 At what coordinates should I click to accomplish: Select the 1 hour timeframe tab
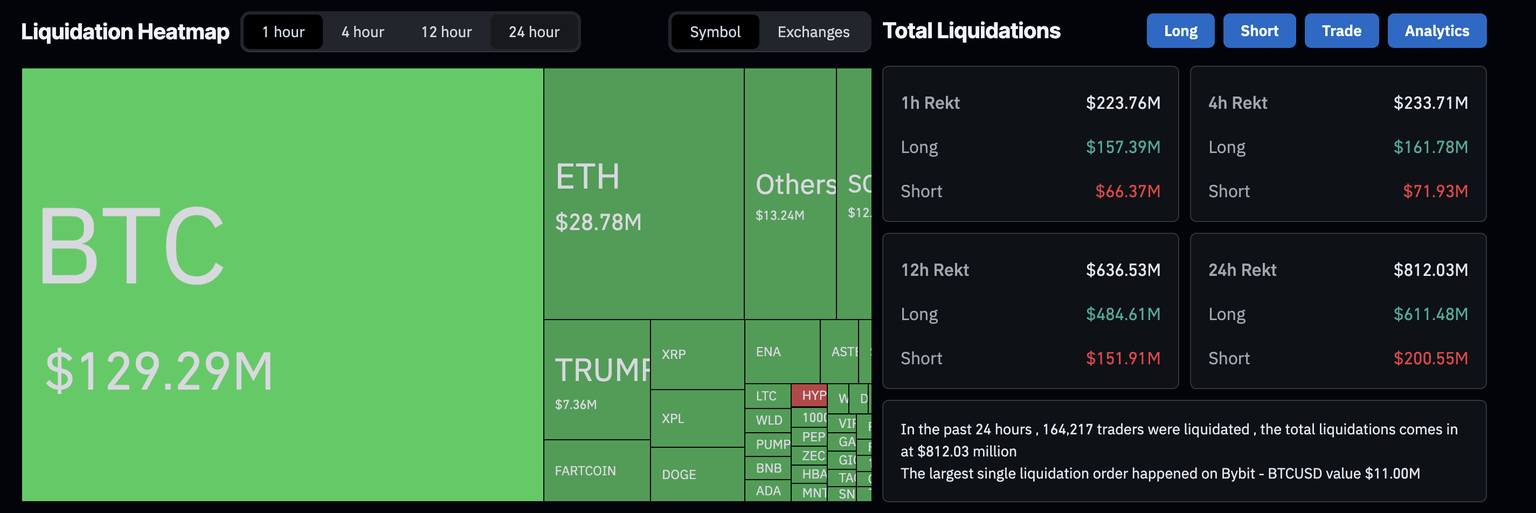click(x=283, y=32)
